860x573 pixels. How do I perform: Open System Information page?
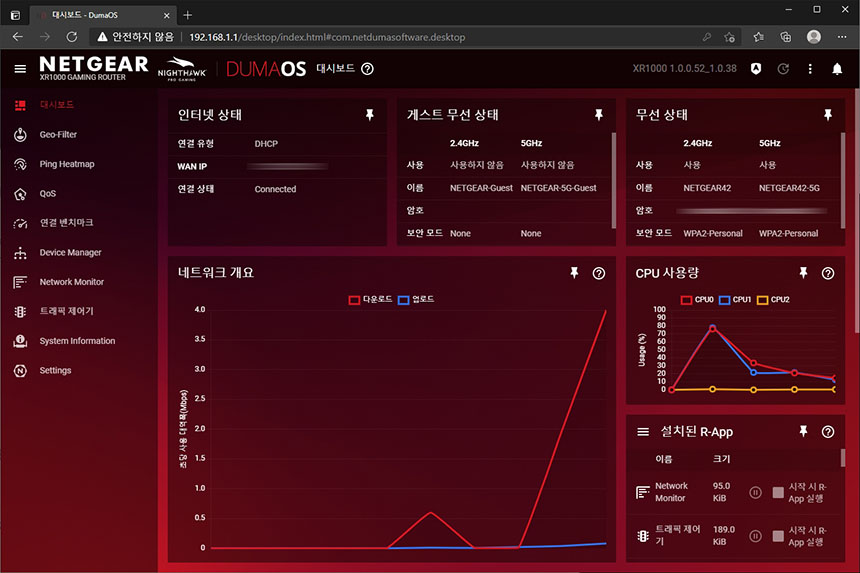[x=77, y=341]
